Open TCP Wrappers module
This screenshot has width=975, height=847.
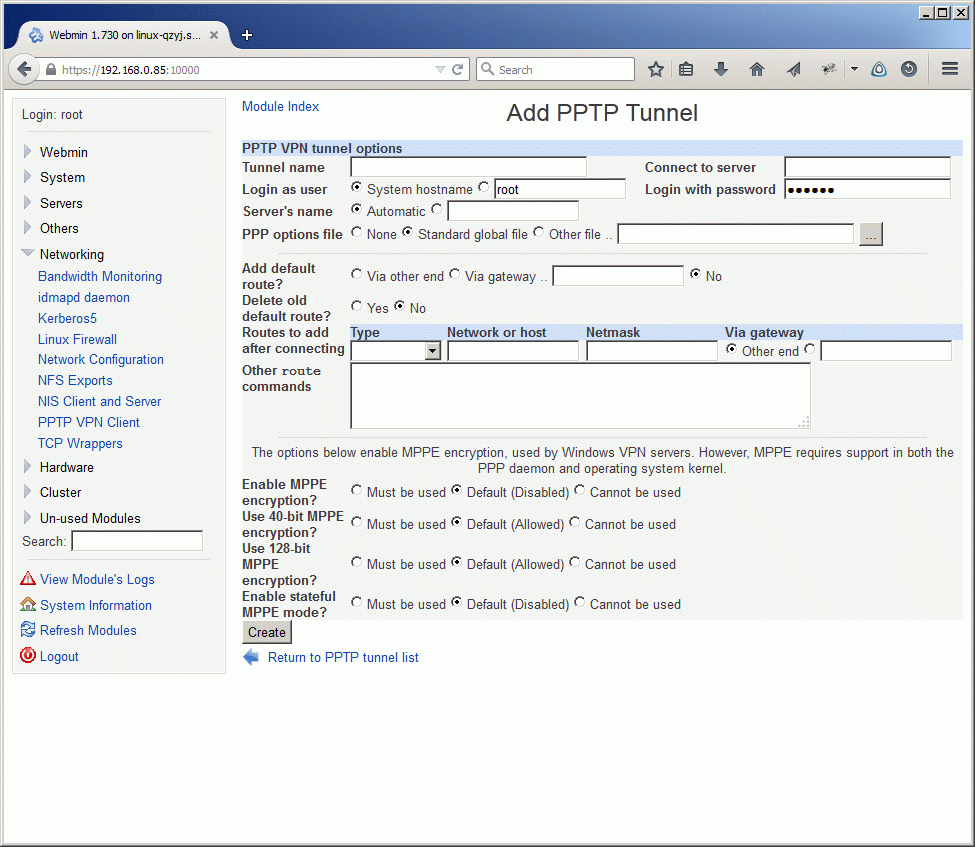pyautogui.click(x=80, y=443)
